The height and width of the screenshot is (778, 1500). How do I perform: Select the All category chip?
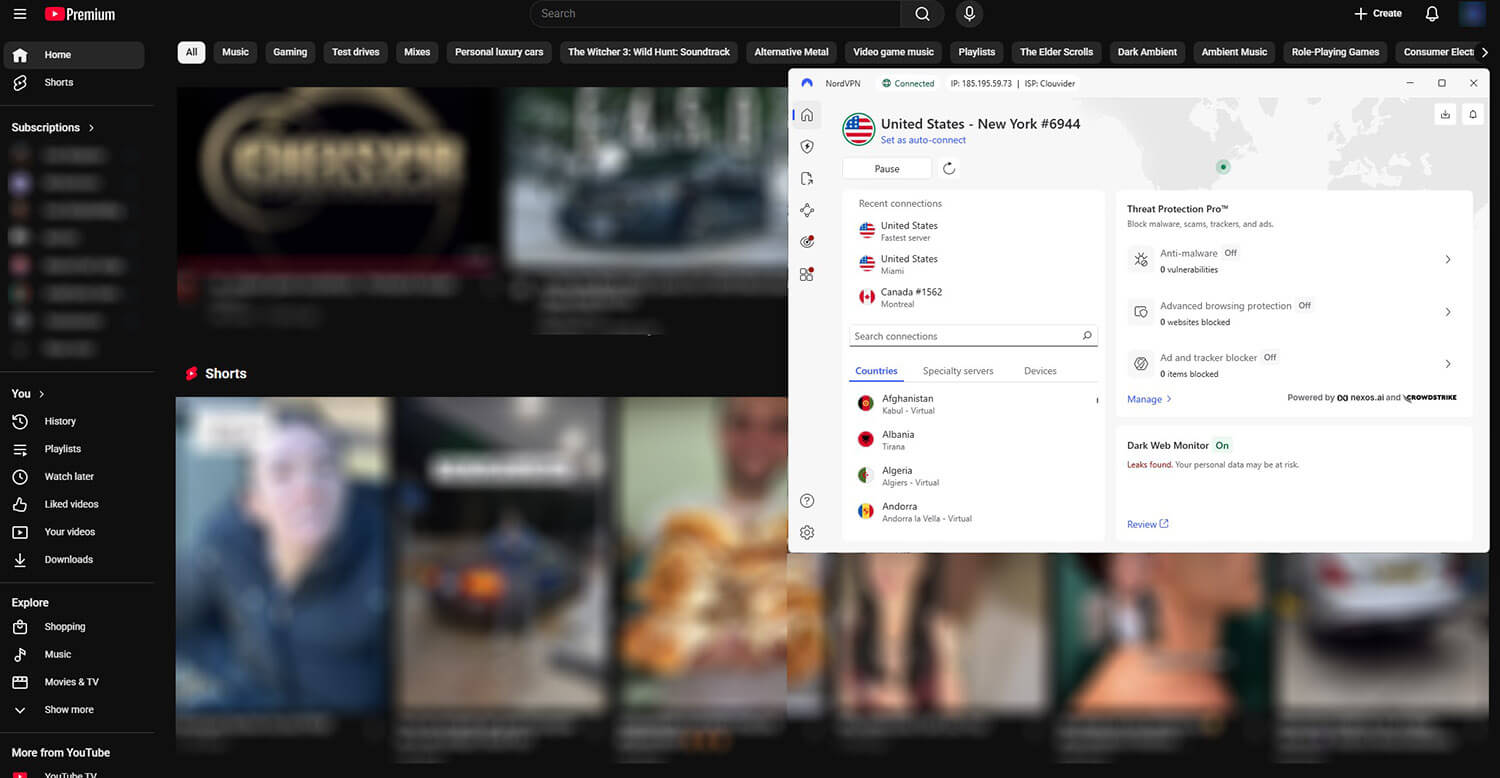pyautogui.click(x=191, y=52)
